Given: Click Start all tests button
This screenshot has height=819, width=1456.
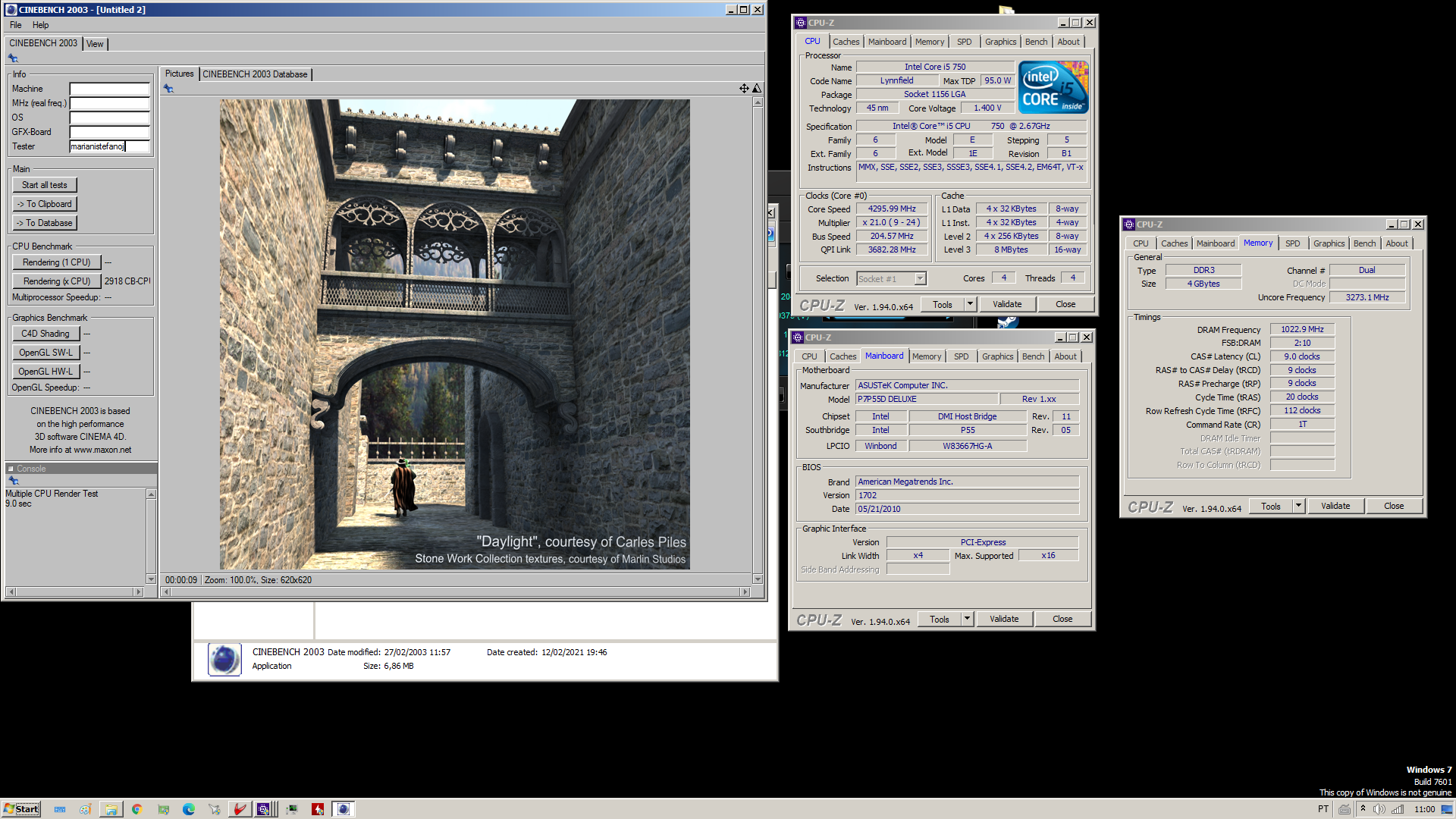Looking at the screenshot, I should click(x=45, y=185).
